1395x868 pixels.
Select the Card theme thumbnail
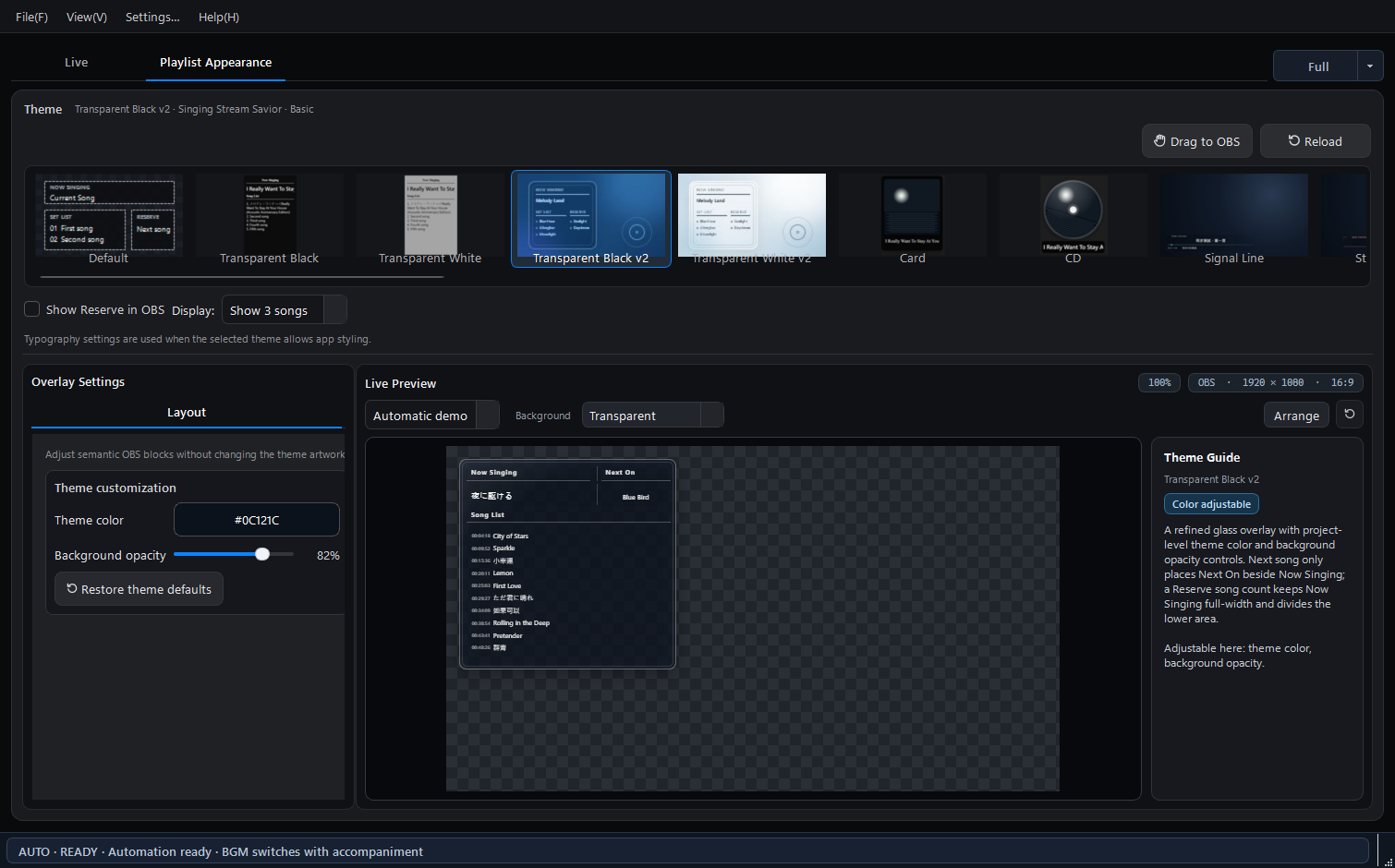click(x=913, y=220)
